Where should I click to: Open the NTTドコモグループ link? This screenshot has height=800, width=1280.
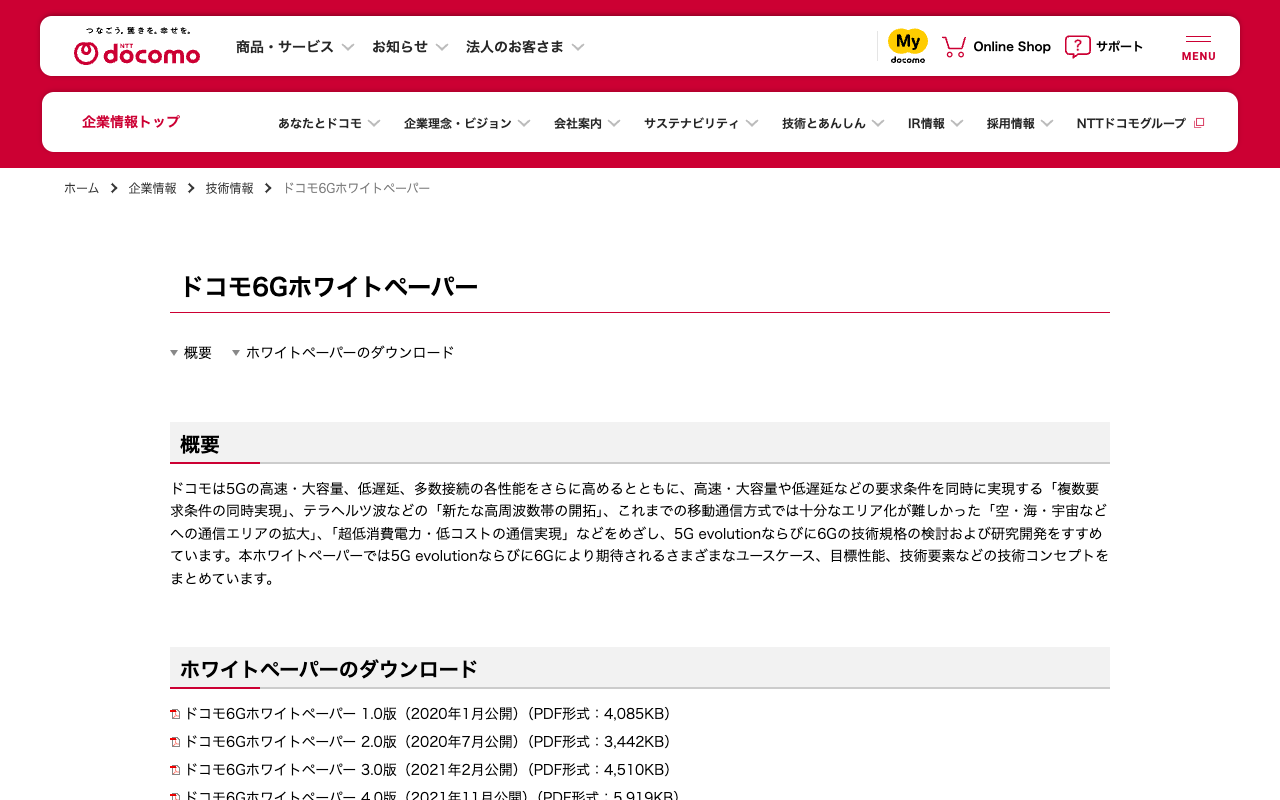coord(1131,123)
